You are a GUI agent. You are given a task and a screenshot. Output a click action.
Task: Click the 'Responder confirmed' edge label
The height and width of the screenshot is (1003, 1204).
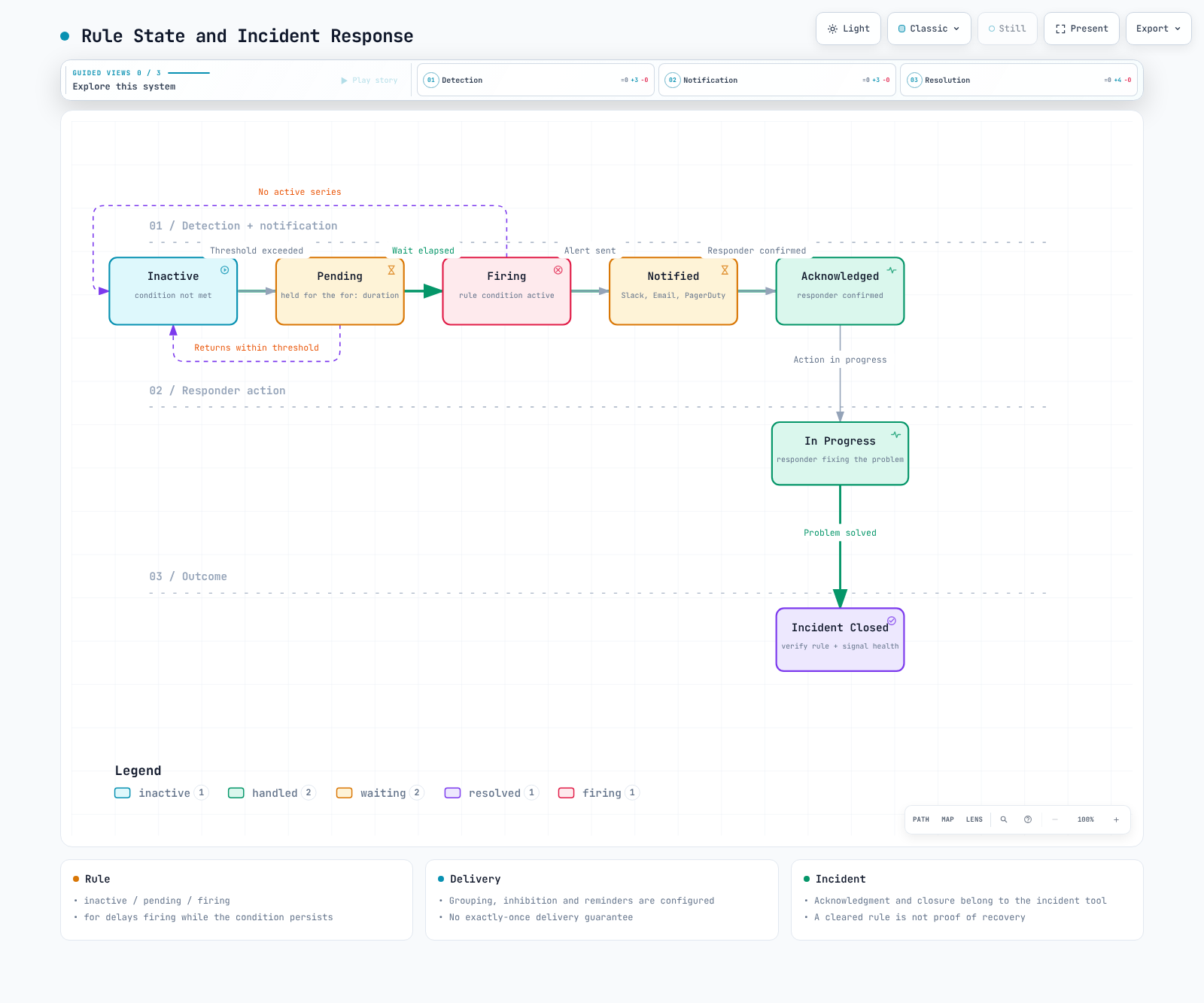756,251
